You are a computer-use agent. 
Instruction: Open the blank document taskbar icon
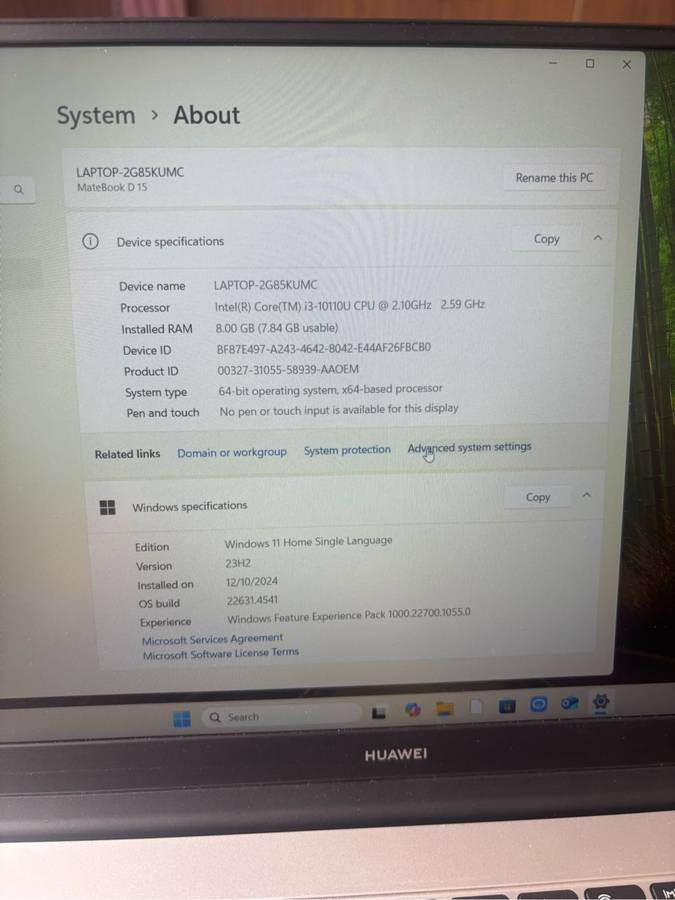(x=476, y=707)
